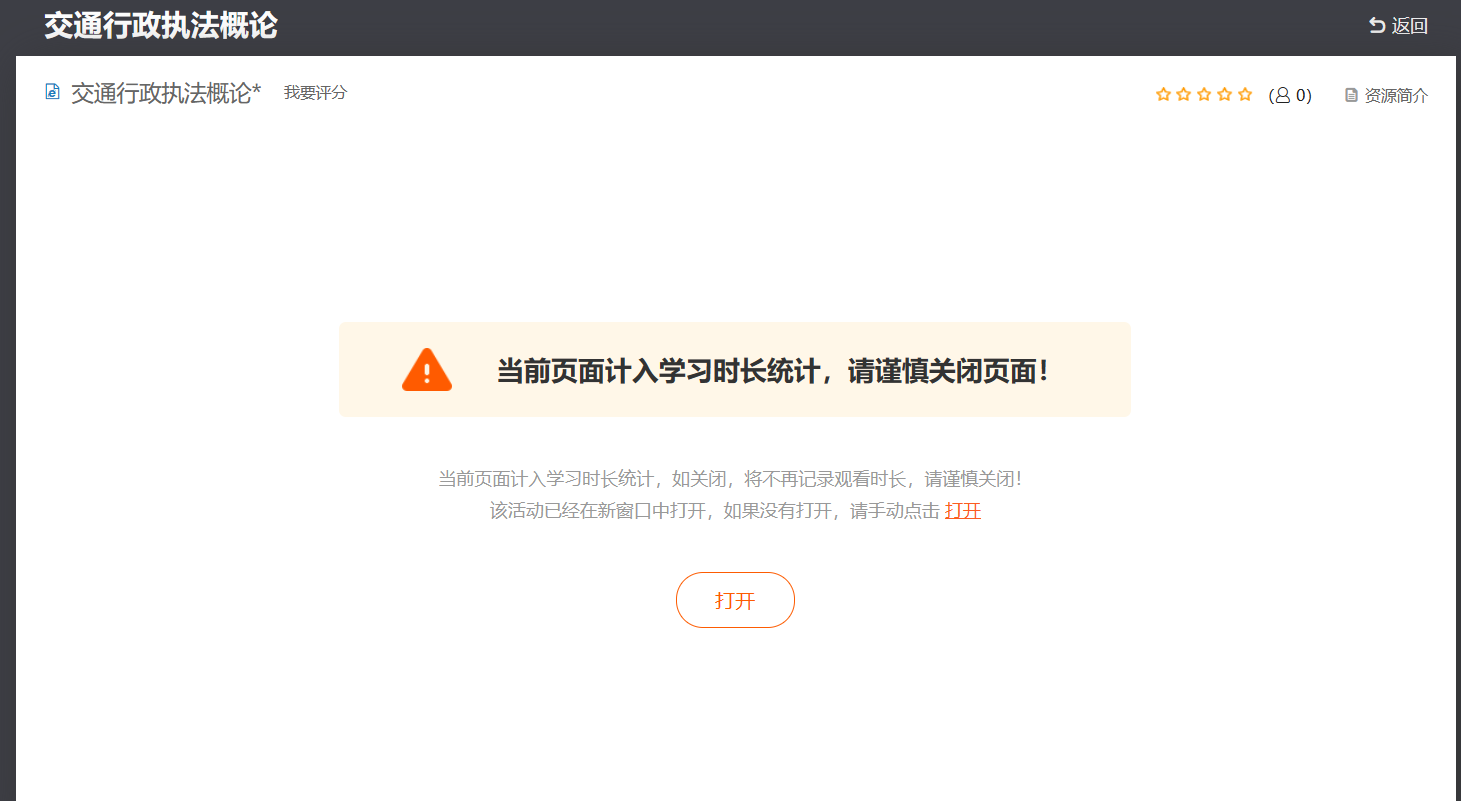Click the bold warning banner text

(774, 371)
